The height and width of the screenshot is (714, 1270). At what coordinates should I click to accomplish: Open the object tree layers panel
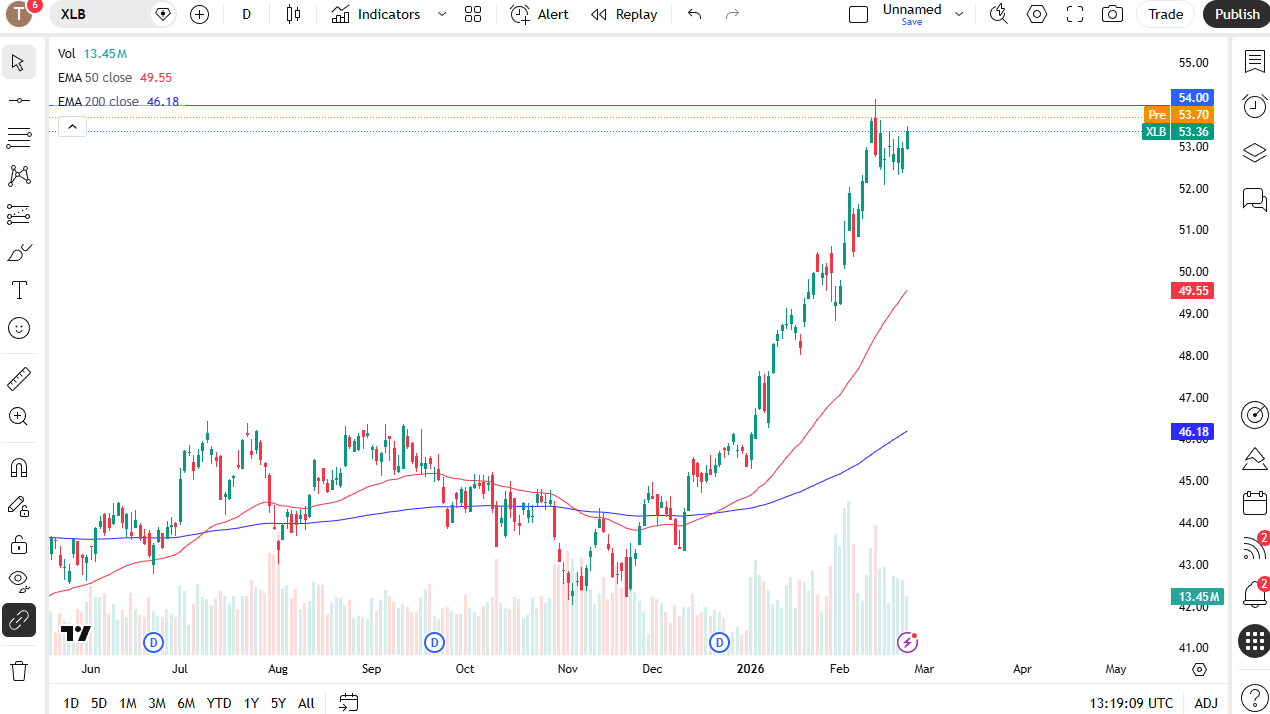pos(1254,153)
